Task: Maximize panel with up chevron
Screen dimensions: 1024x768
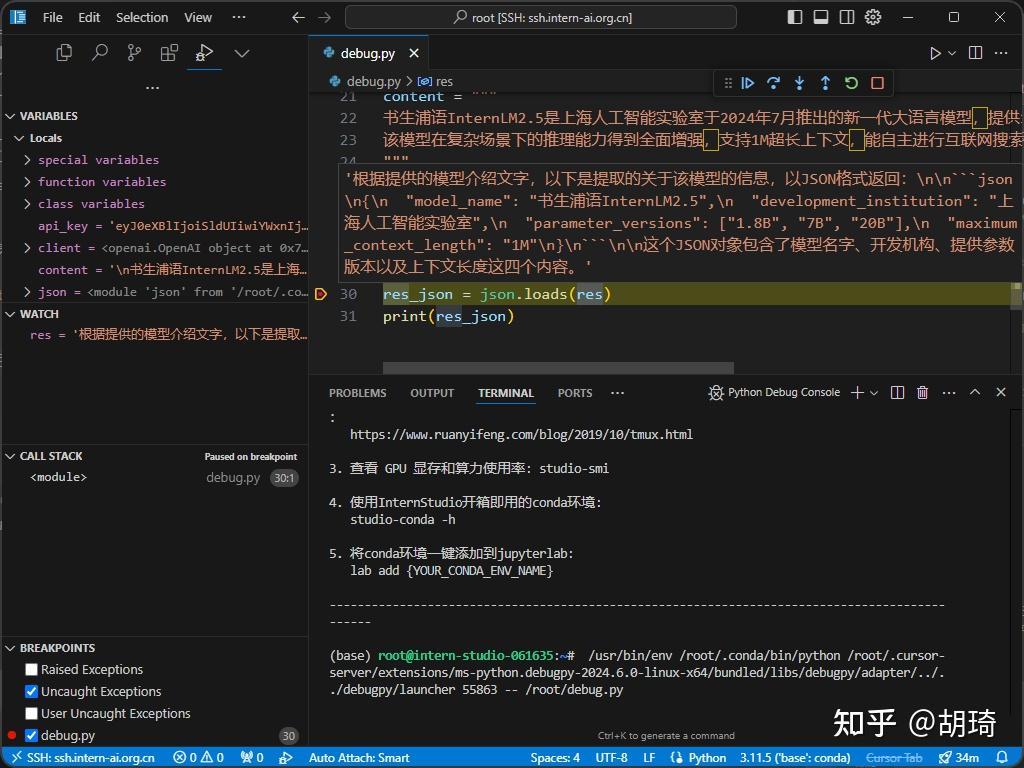Action: pyautogui.click(x=975, y=392)
